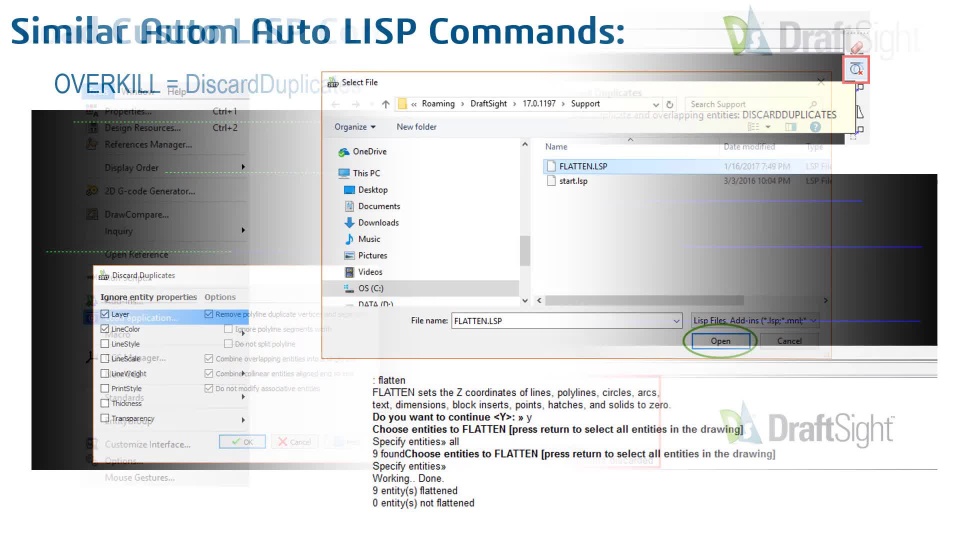Expand the Display Order submenu
This screenshot has width=960, height=540.
(243, 167)
